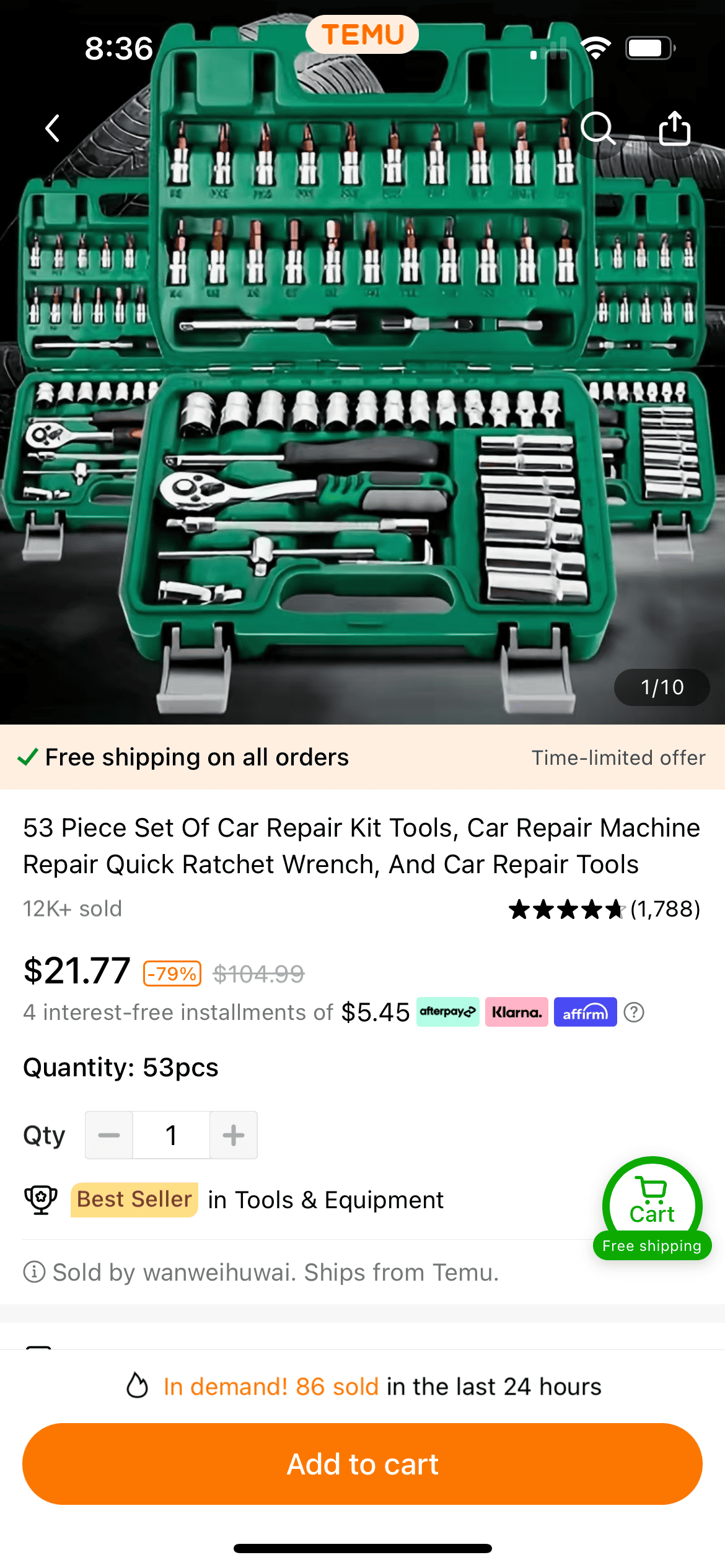Increase quantity with plus button
Screen dimensions: 725x1568
234,1135
